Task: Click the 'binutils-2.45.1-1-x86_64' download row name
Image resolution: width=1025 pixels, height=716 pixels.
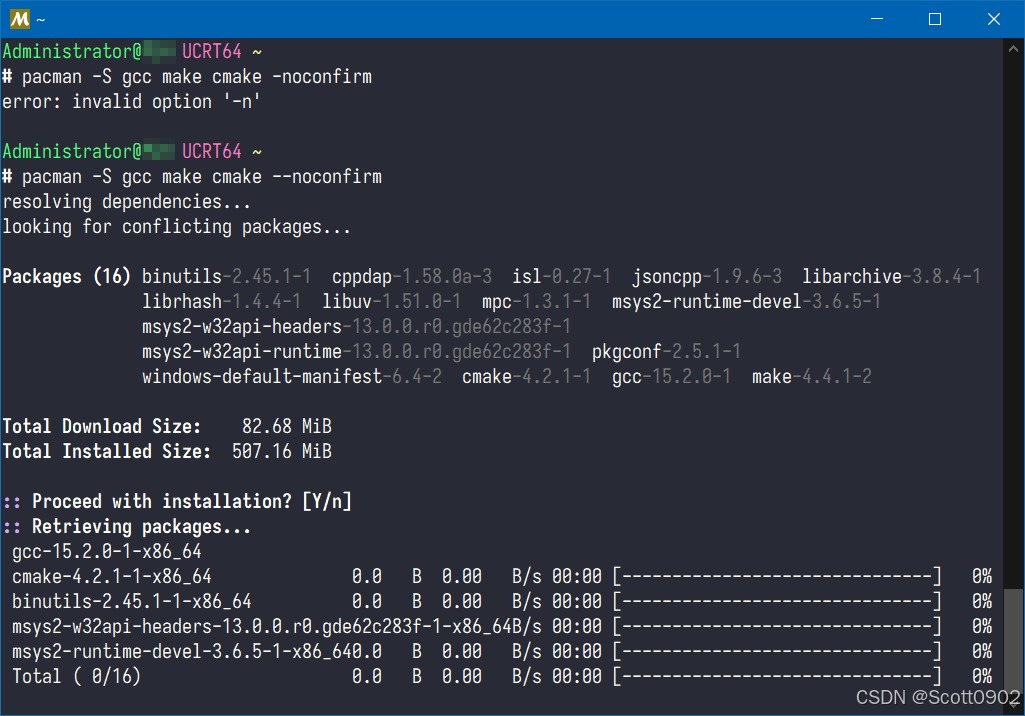Action: [131, 602]
